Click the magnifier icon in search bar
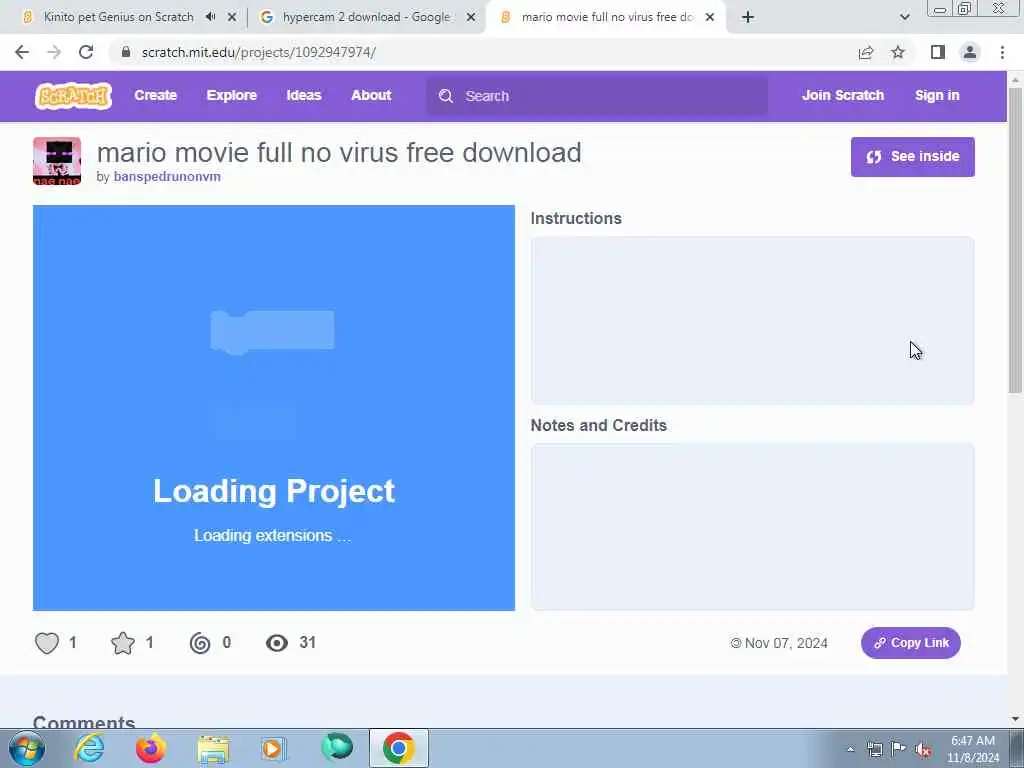This screenshot has height=768, width=1024. coord(446,96)
